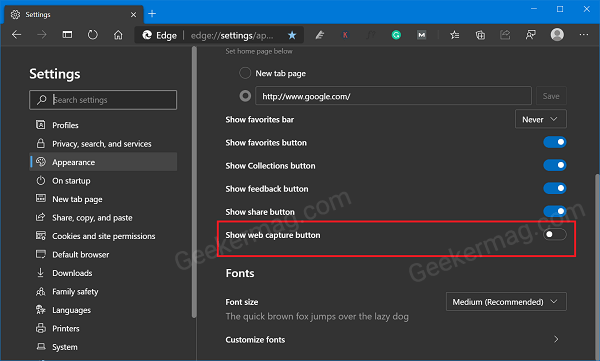Click the blue favorite star in address bar

coord(292,35)
